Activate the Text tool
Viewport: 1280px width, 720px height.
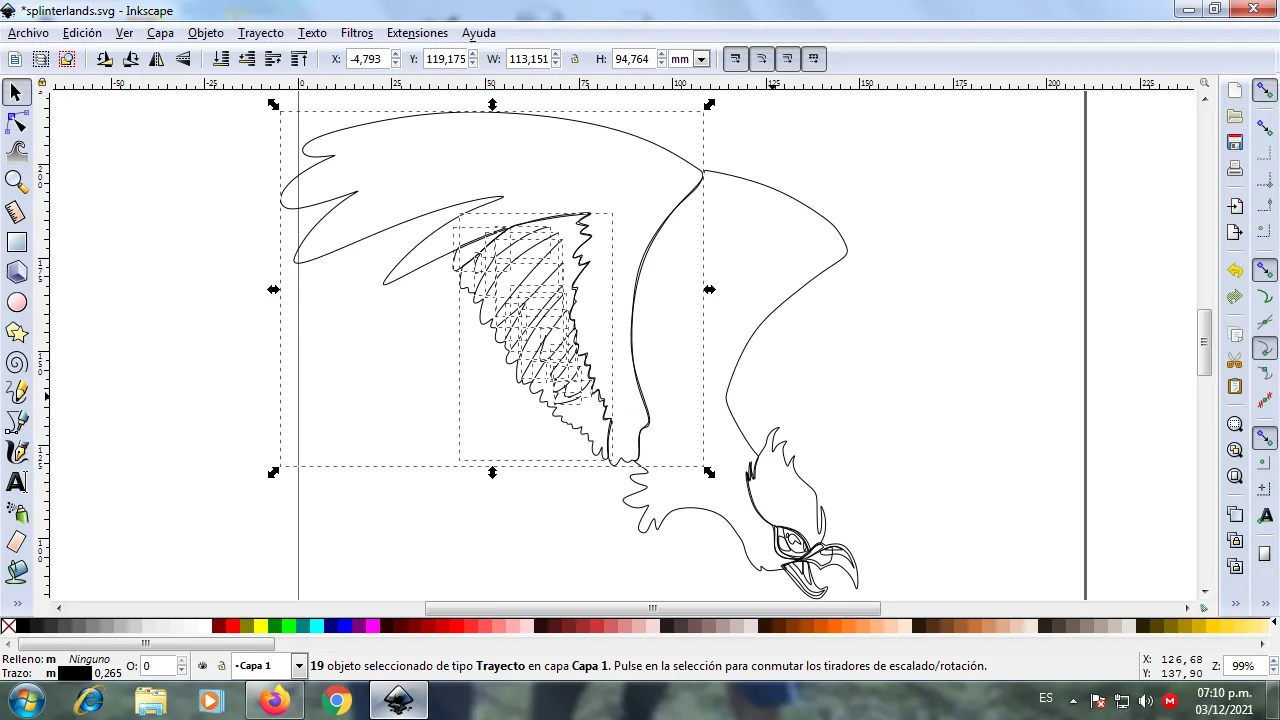(x=17, y=482)
